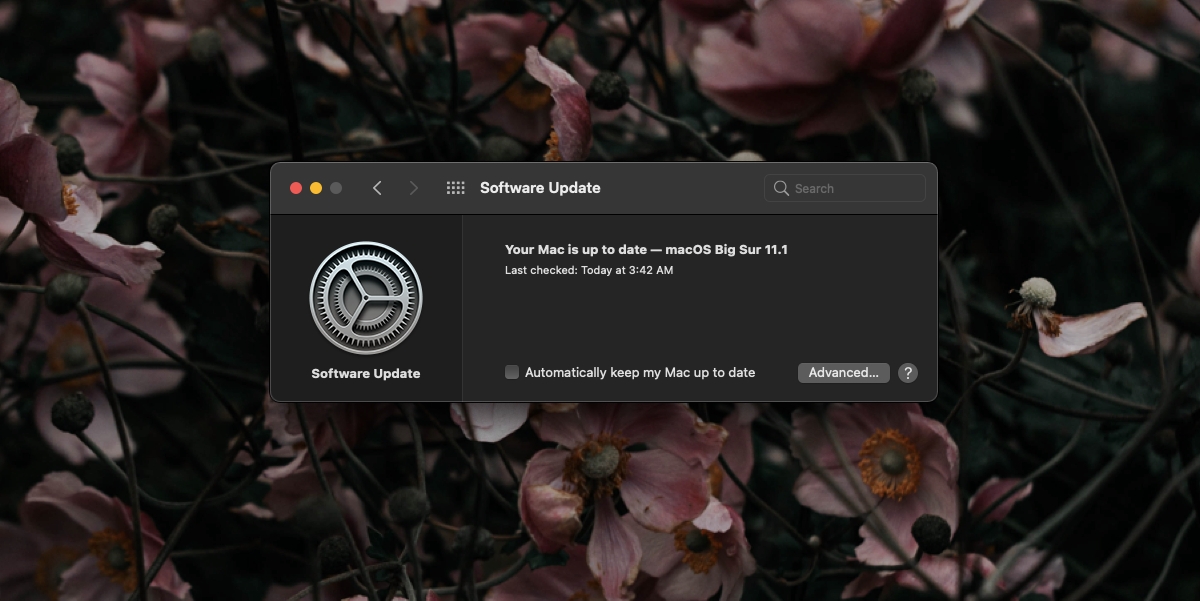The width and height of the screenshot is (1200, 601).
Task: Click the greyed-out zoom window button
Action: [x=336, y=188]
